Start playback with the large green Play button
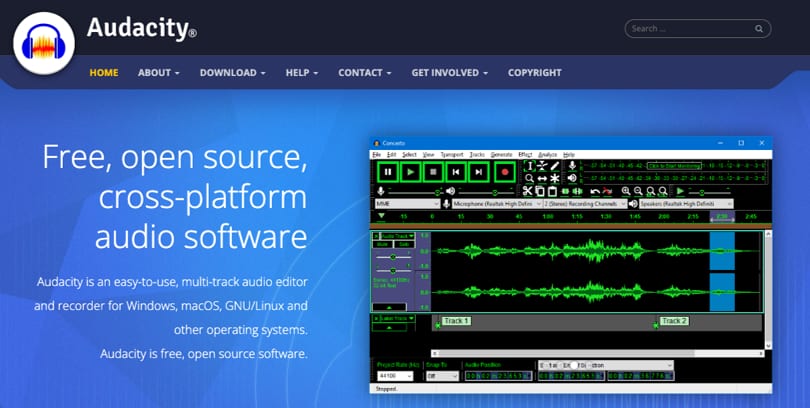 click(x=411, y=172)
